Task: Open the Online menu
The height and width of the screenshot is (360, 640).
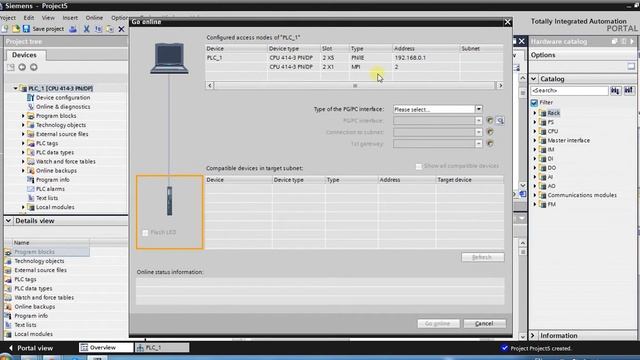Action: point(94,18)
